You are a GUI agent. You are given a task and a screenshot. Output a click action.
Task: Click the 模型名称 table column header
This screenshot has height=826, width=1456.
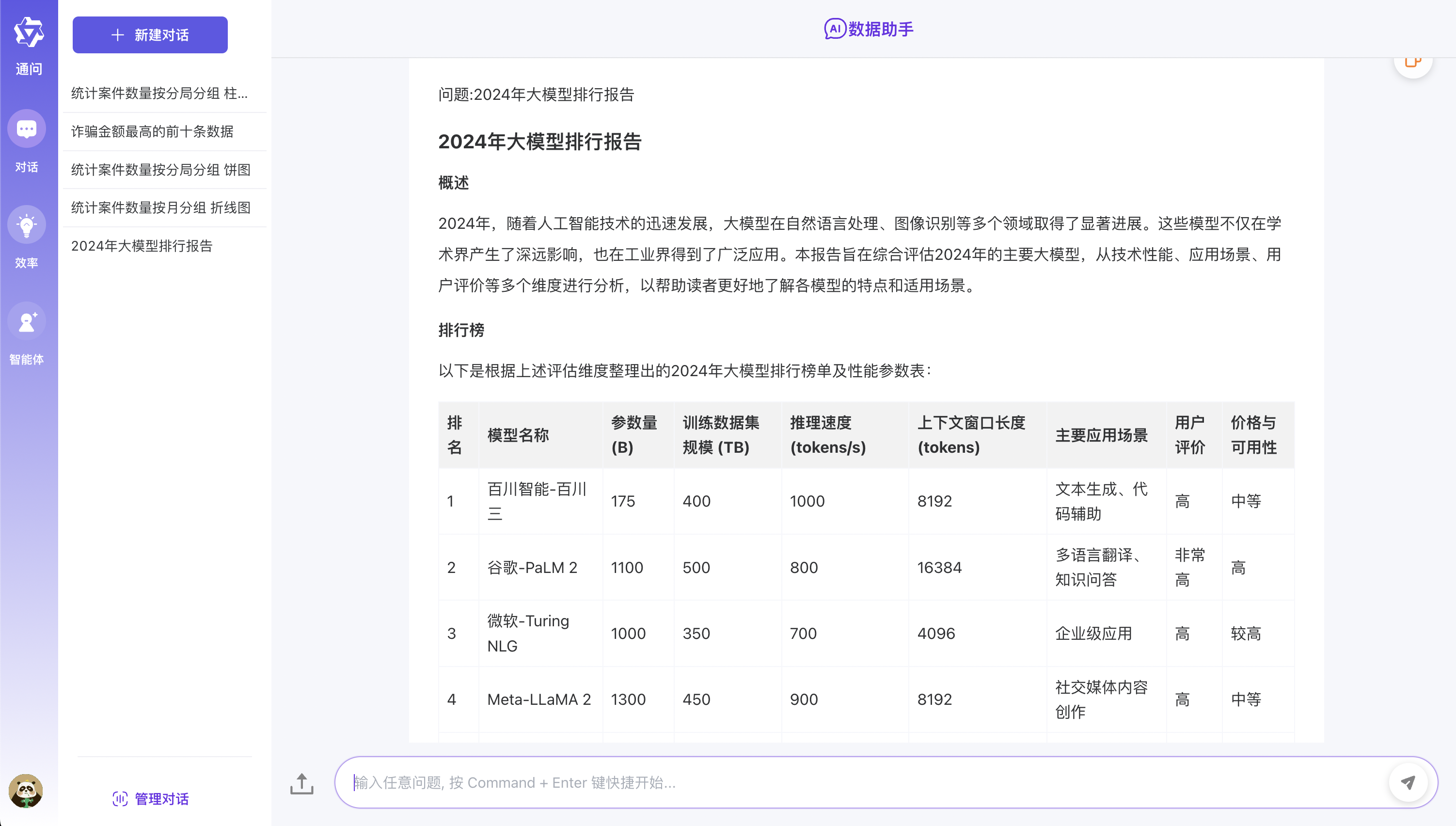point(518,435)
